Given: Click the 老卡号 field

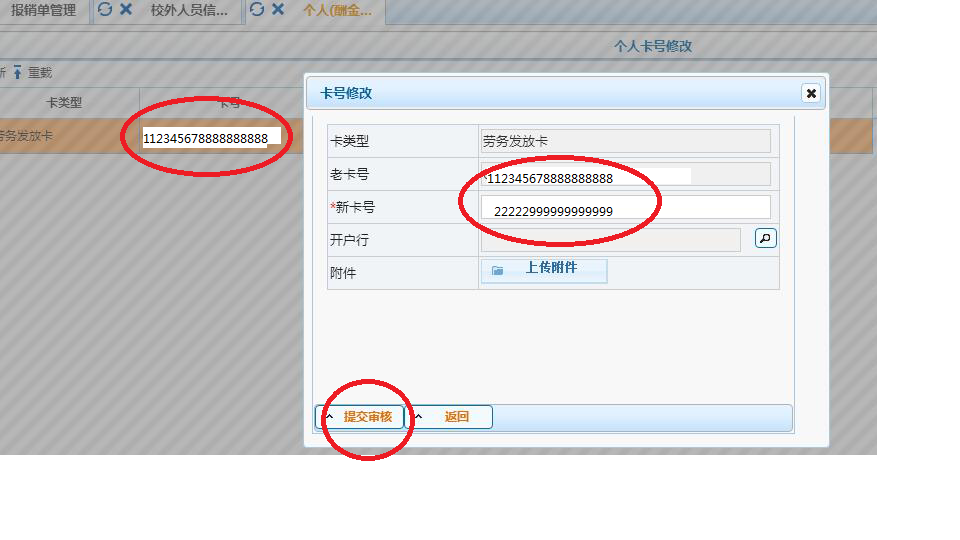Looking at the screenshot, I should point(625,176).
